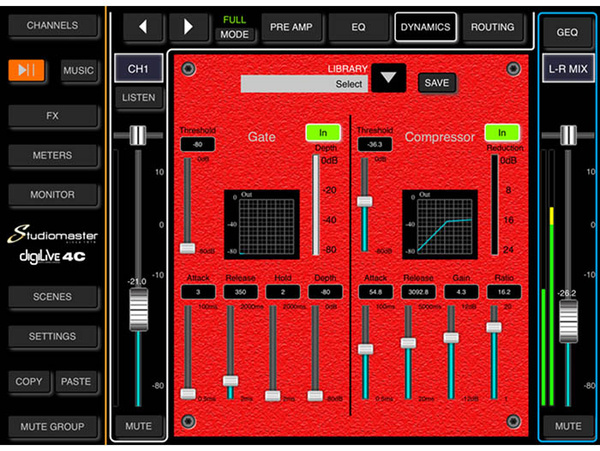Click the Compressor Attack slider handle
This screenshot has height=451, width=600.
click(x=365, y=349)
